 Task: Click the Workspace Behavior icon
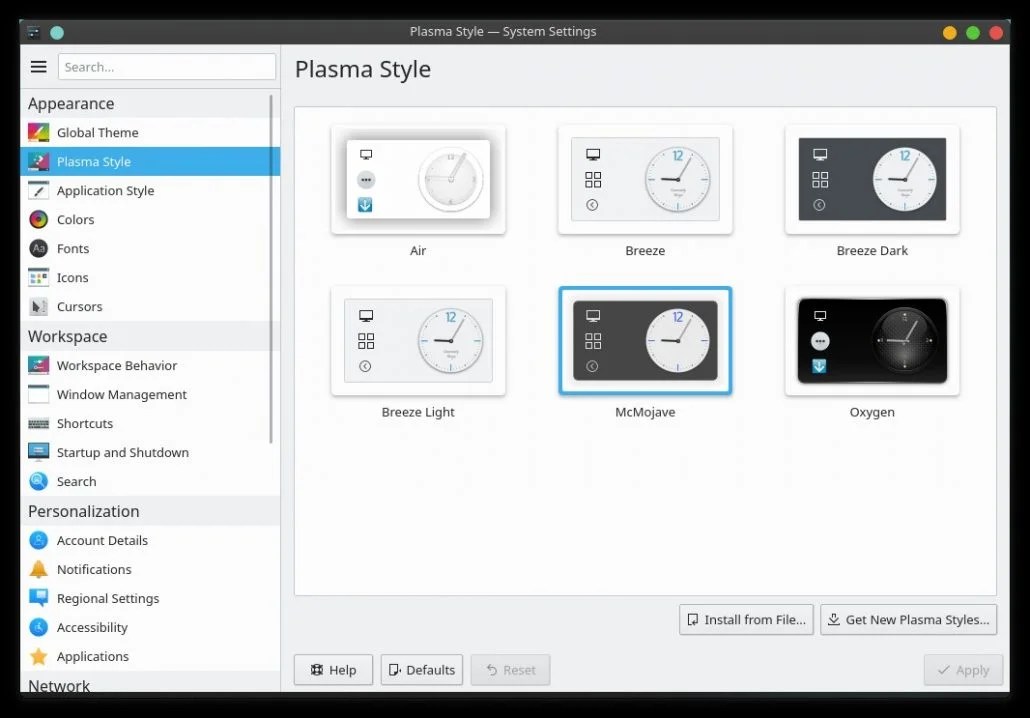click(39, 365)
